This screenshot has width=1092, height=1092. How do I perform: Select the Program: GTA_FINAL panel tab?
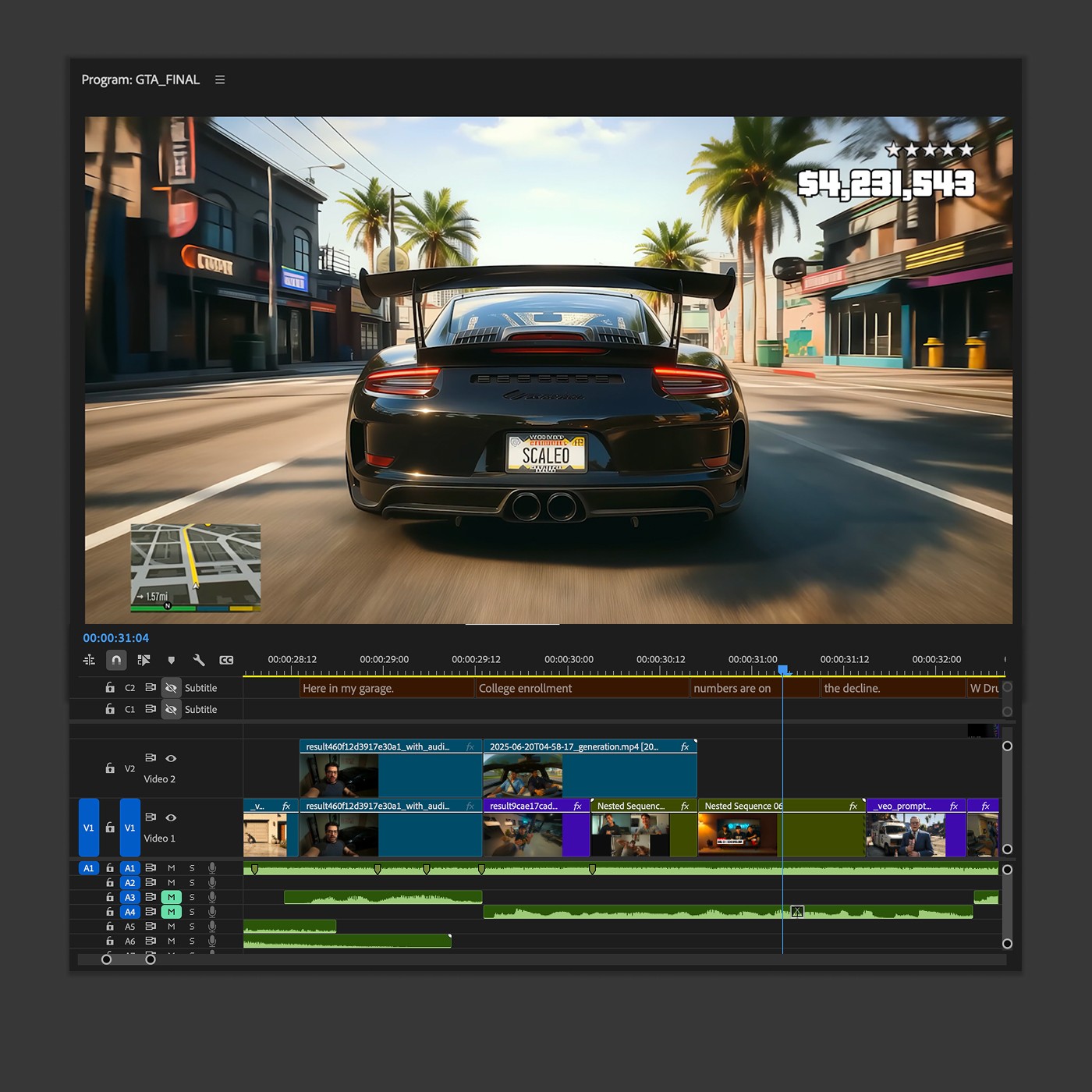click(140, 80)
